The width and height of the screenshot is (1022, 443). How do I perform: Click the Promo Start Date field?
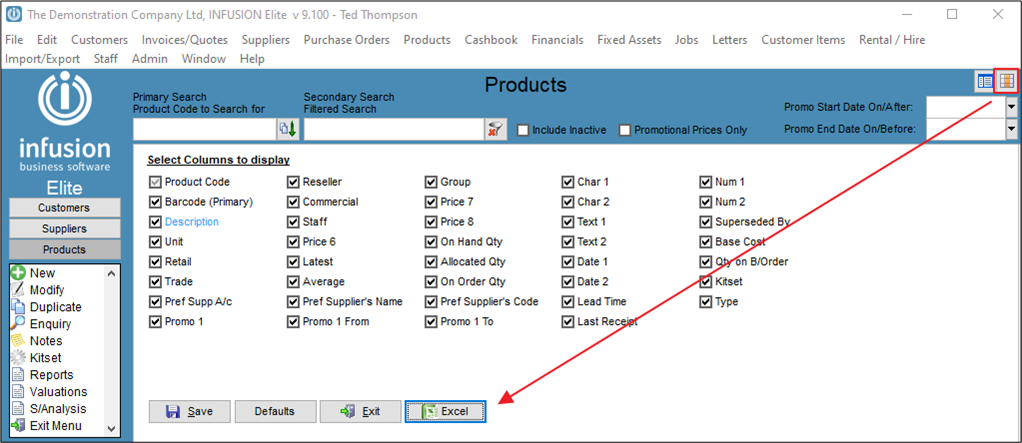tap(965, 106)
